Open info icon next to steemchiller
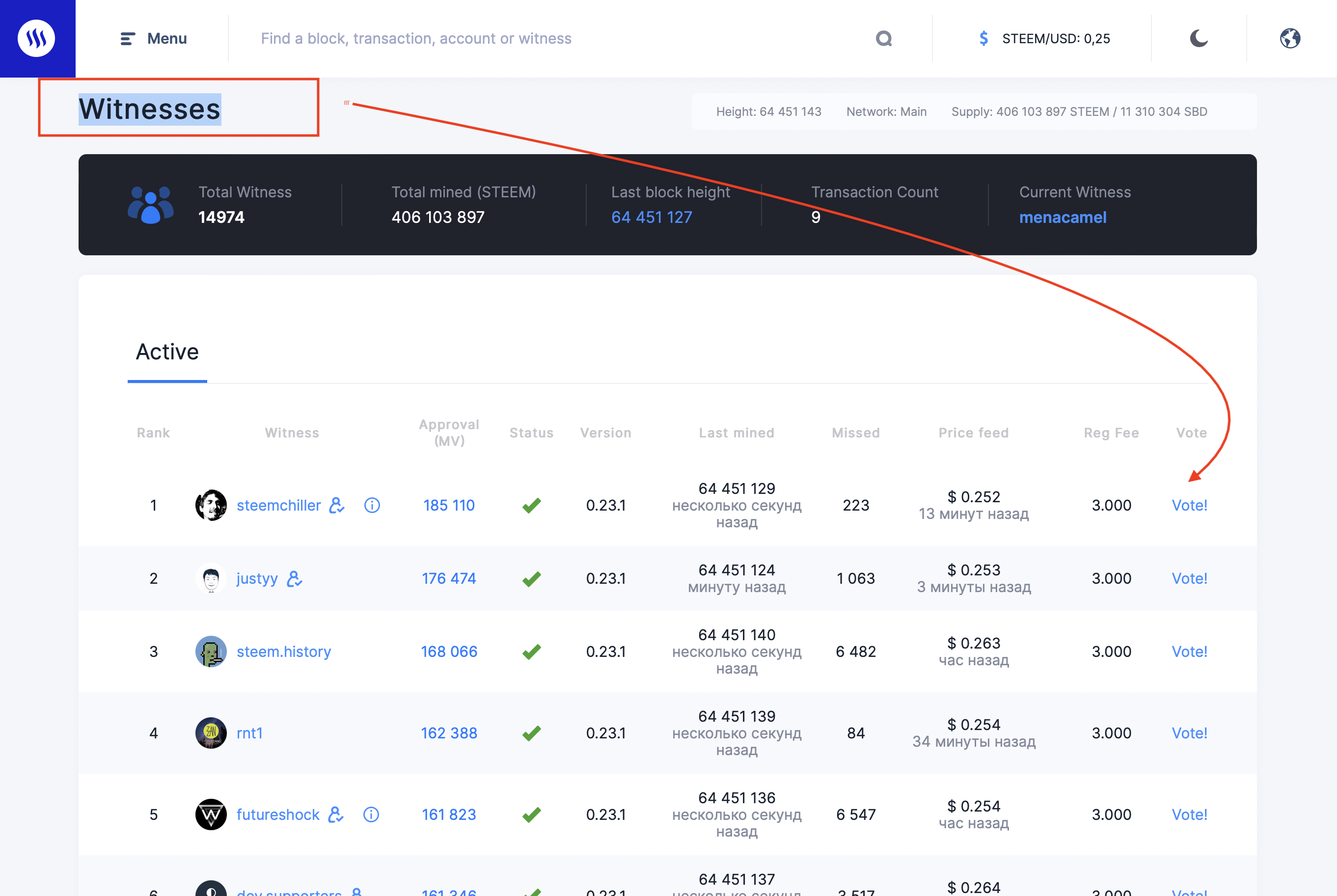The height and width of the screenshot is (896, 1337). coord(372,505)
